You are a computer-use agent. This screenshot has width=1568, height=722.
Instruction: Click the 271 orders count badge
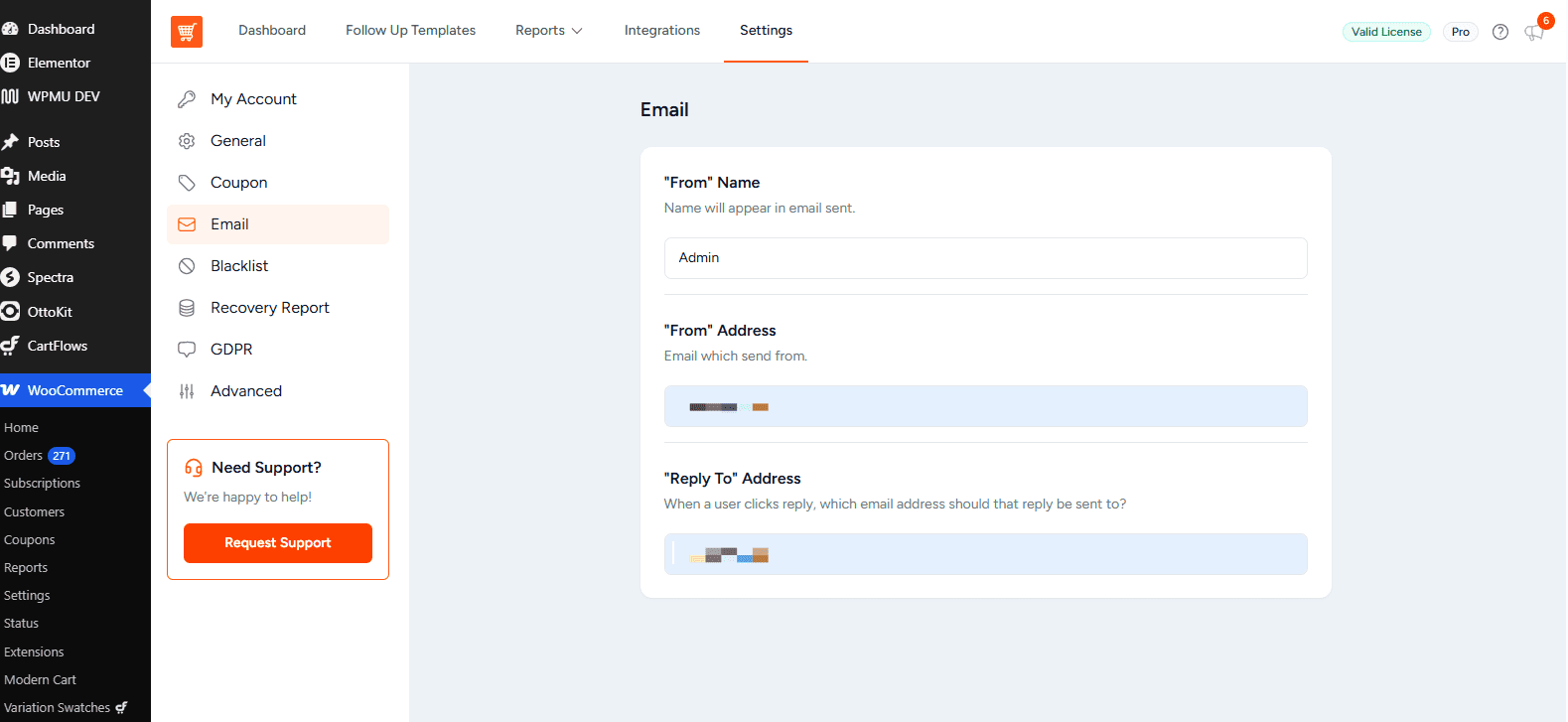pyautogui.click(x=62, y=456)
